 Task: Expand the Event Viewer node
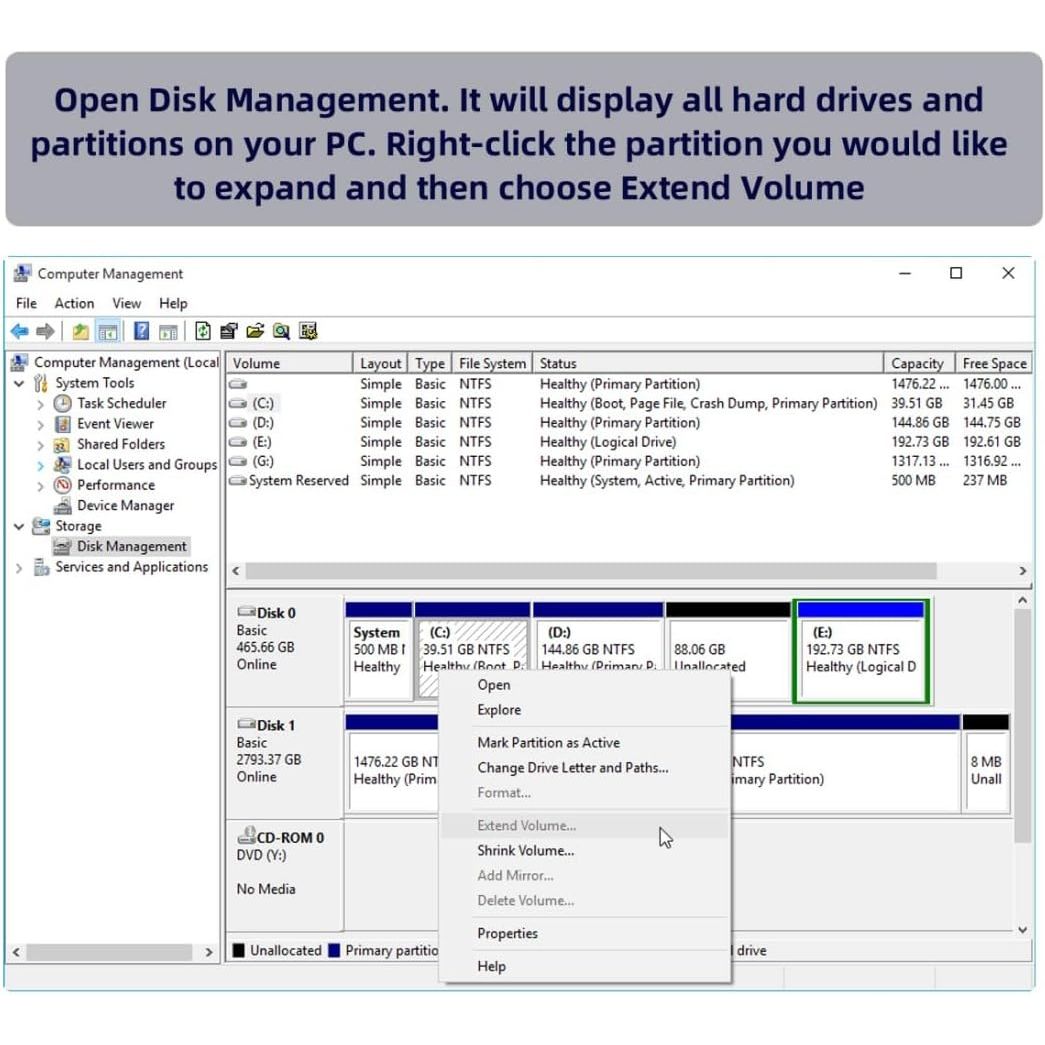pos(40,424)
